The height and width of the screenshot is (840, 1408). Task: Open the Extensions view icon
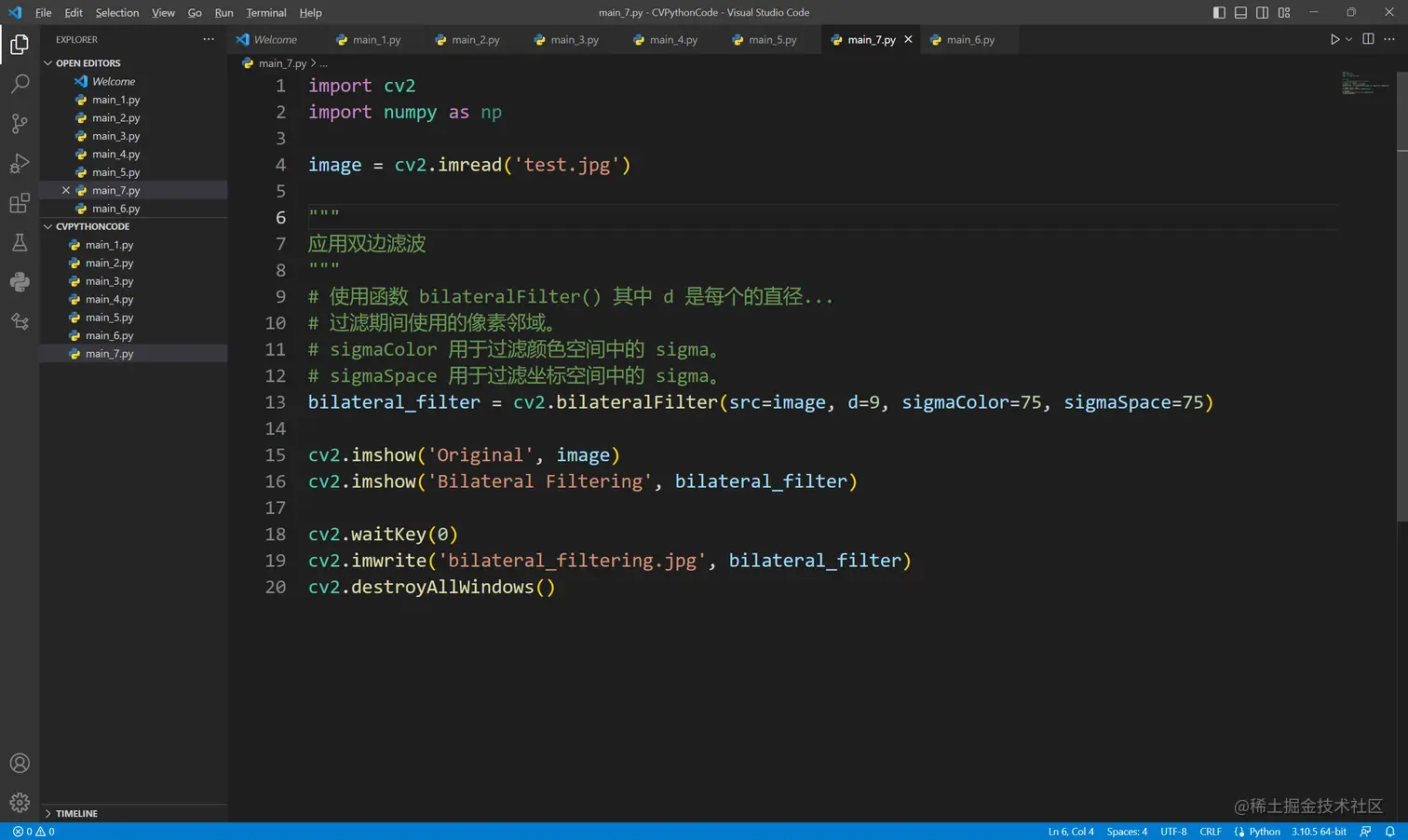click(20, 203)
